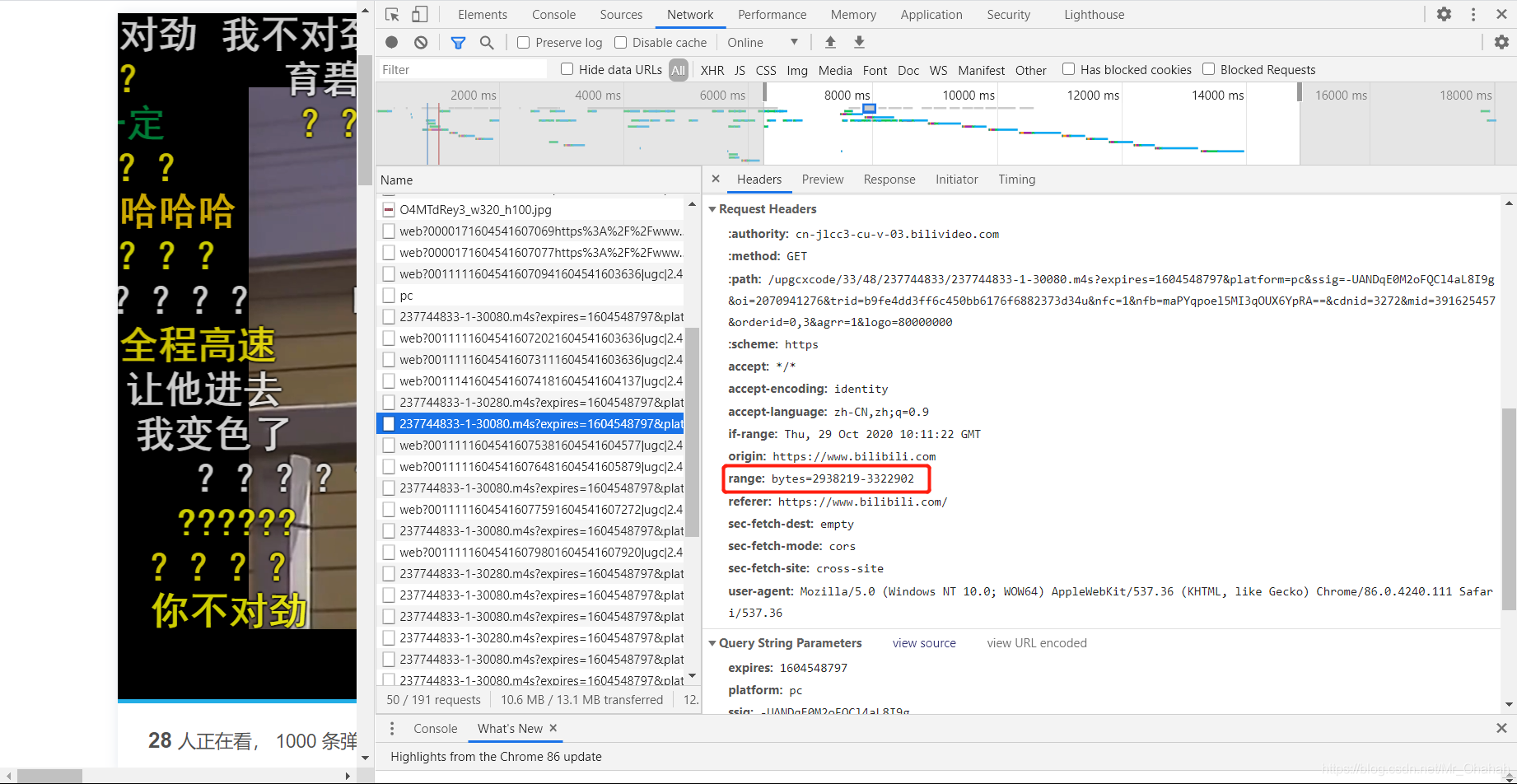Open DevTools main settings gear
The image size is (1517, 784).
(1444, 14)
